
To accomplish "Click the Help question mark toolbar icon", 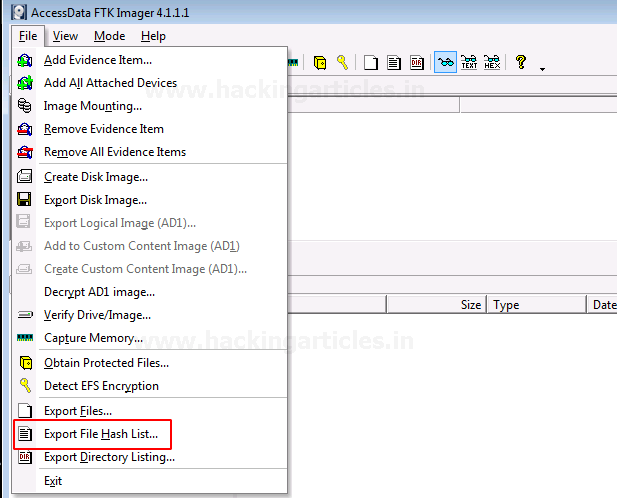I will [x=521, y=62].
